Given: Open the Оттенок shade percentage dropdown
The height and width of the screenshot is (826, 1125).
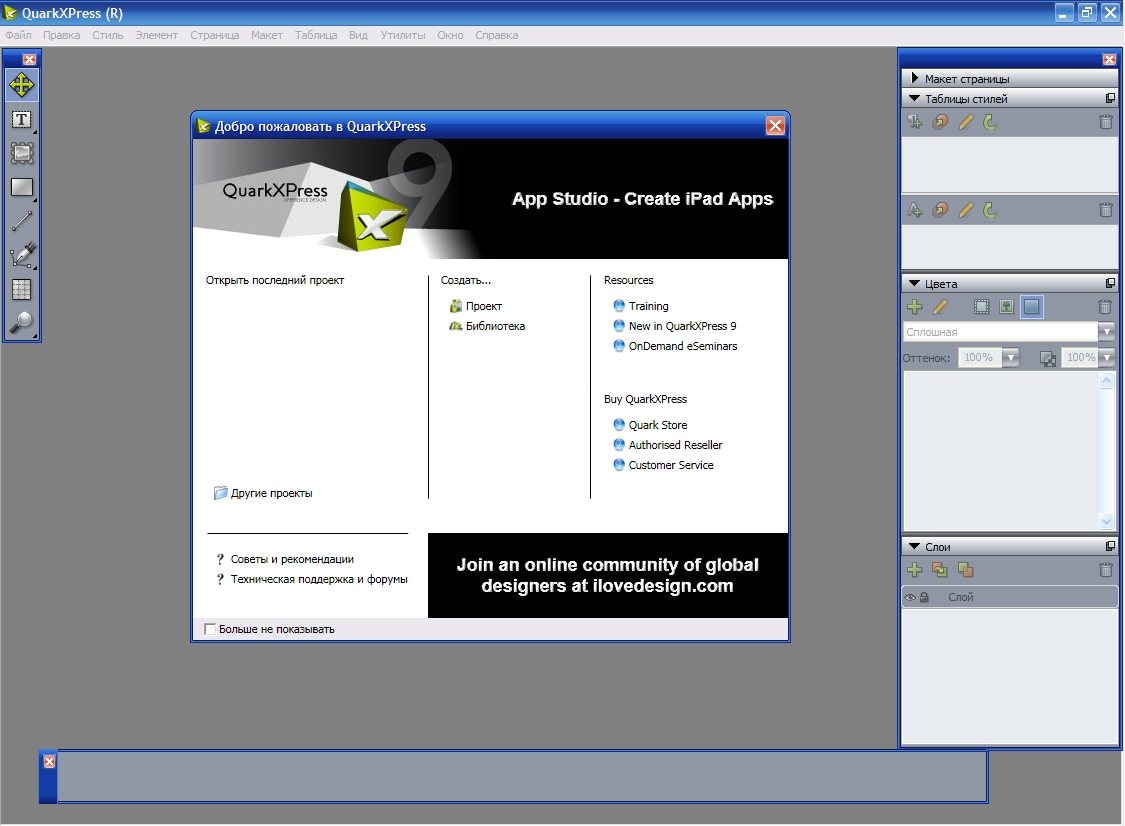Looking at the screenshot, I should [x=1010, y=357].
